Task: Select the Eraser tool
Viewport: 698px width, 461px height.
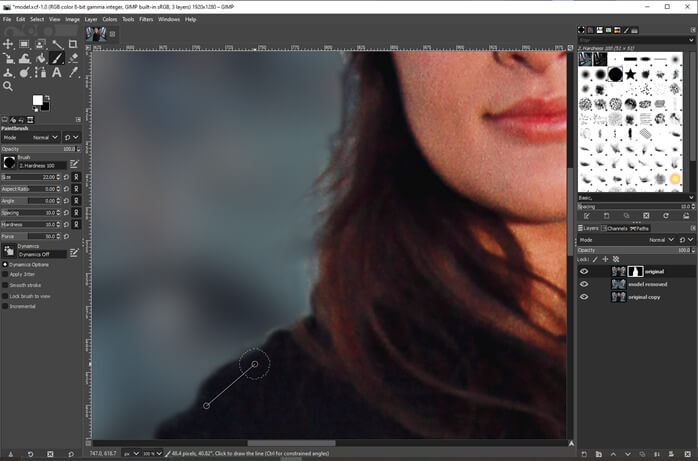Action: (73, 58)
